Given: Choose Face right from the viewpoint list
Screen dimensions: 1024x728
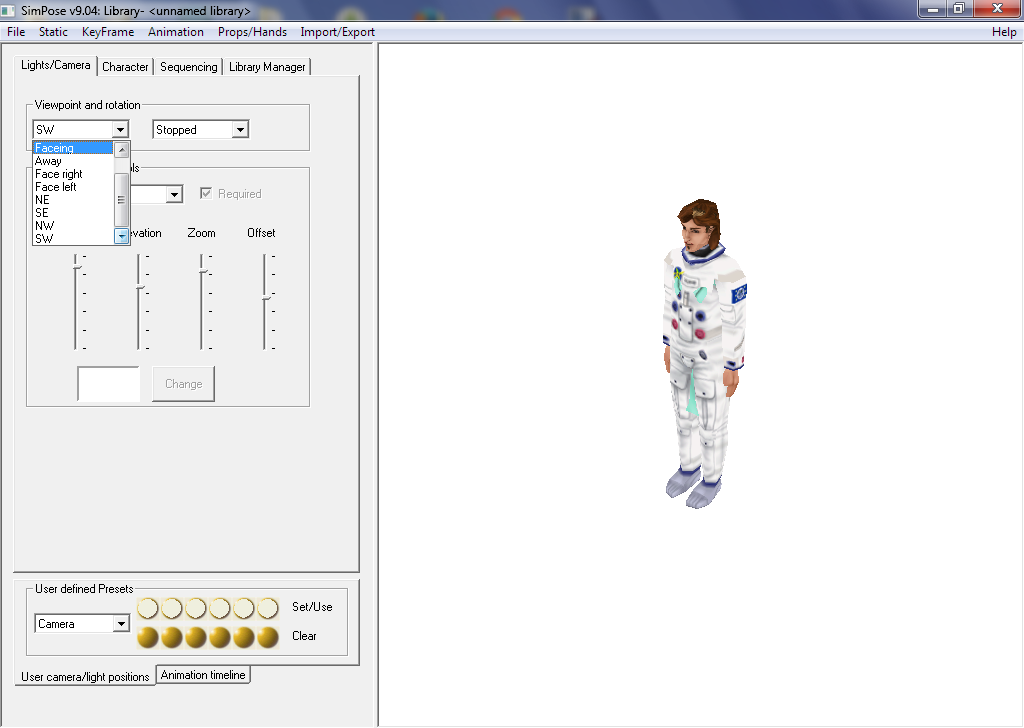Looking at the screenshot, I should (x=59, y=174).
